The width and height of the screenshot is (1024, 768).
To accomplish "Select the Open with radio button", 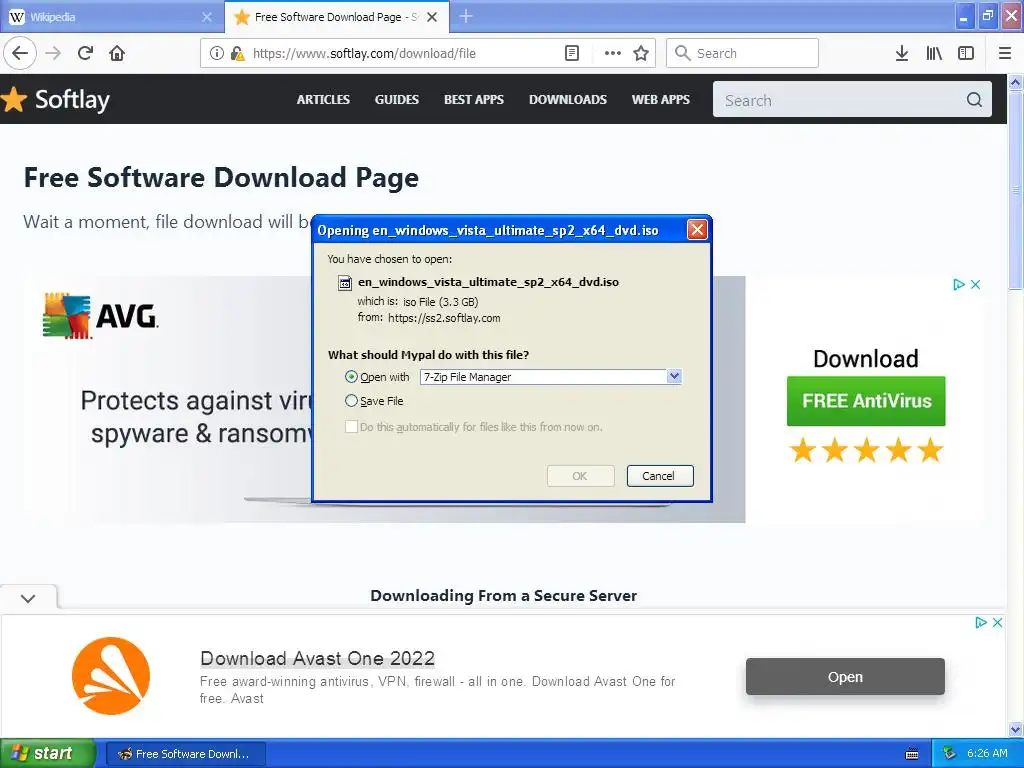I will 351,377.
